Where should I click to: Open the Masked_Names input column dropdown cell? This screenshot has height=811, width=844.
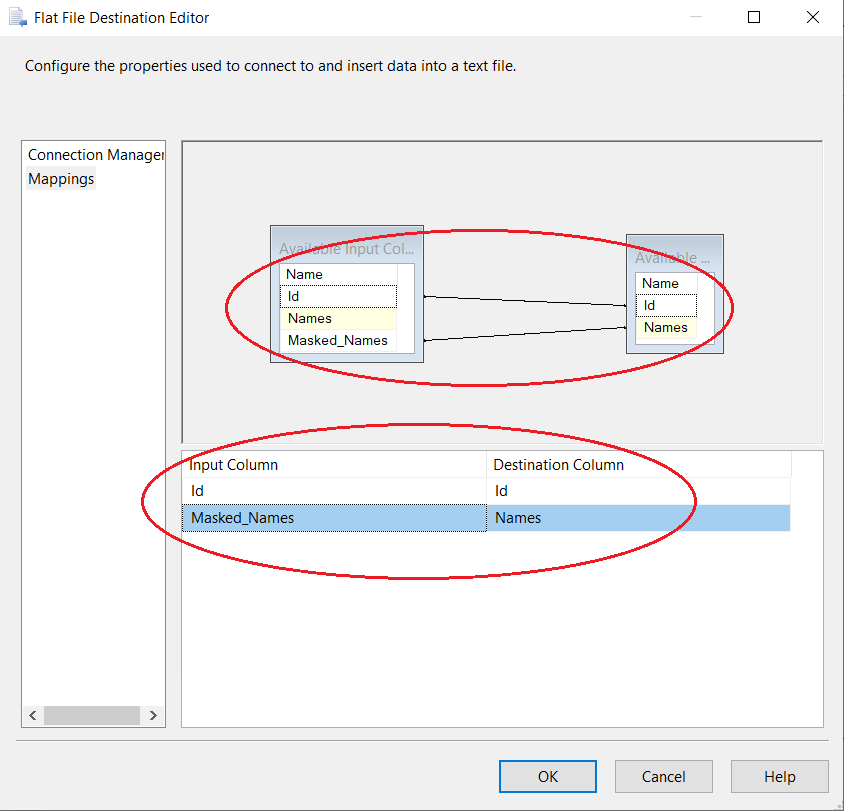334,518
